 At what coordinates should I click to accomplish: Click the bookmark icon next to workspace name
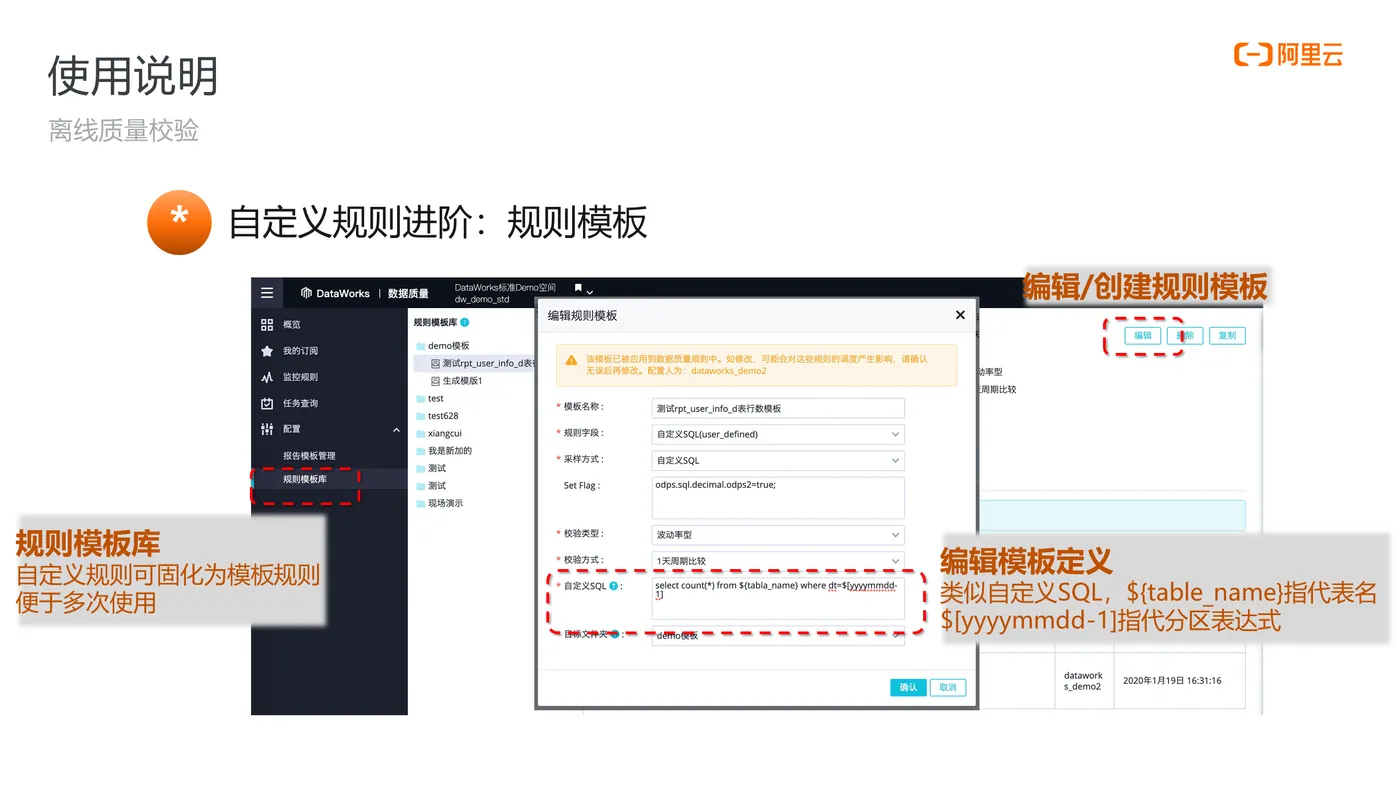pyautogui.click(x=578, y=288)
